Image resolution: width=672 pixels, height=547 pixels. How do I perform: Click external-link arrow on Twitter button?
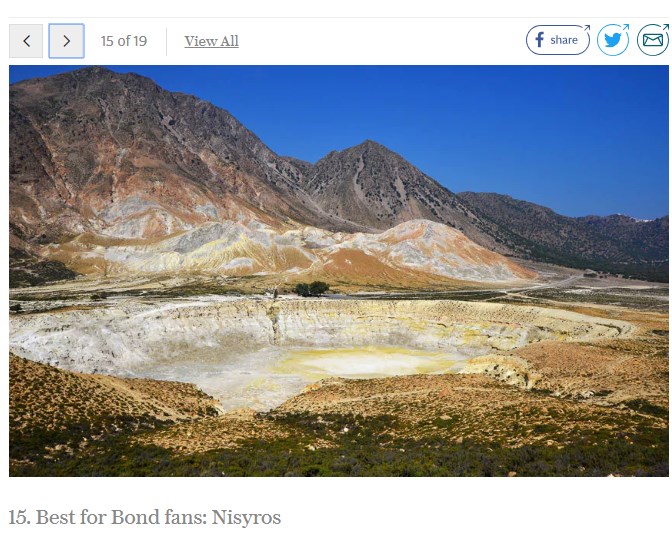626,27
